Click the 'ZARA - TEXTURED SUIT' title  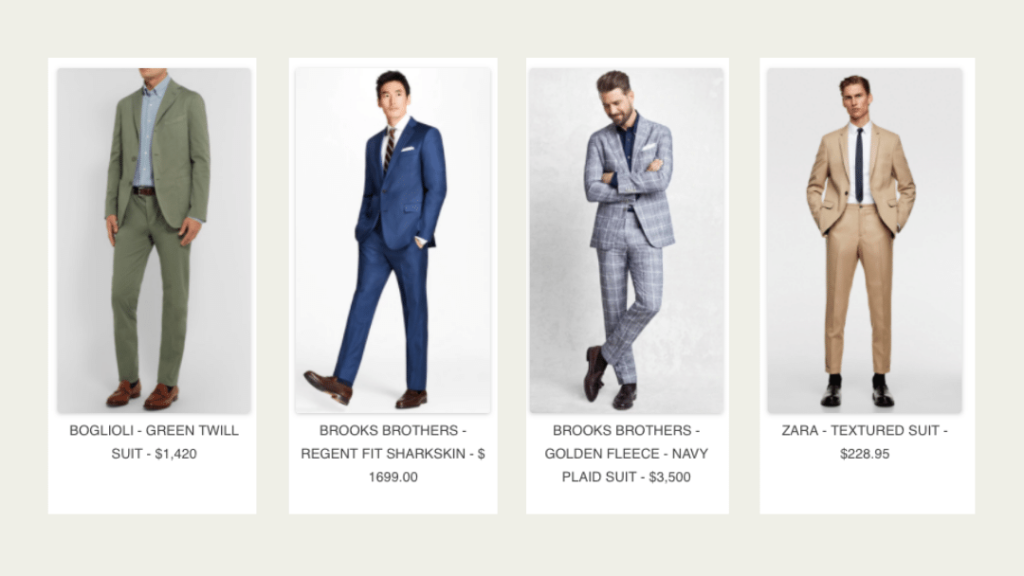click(861, 430)
